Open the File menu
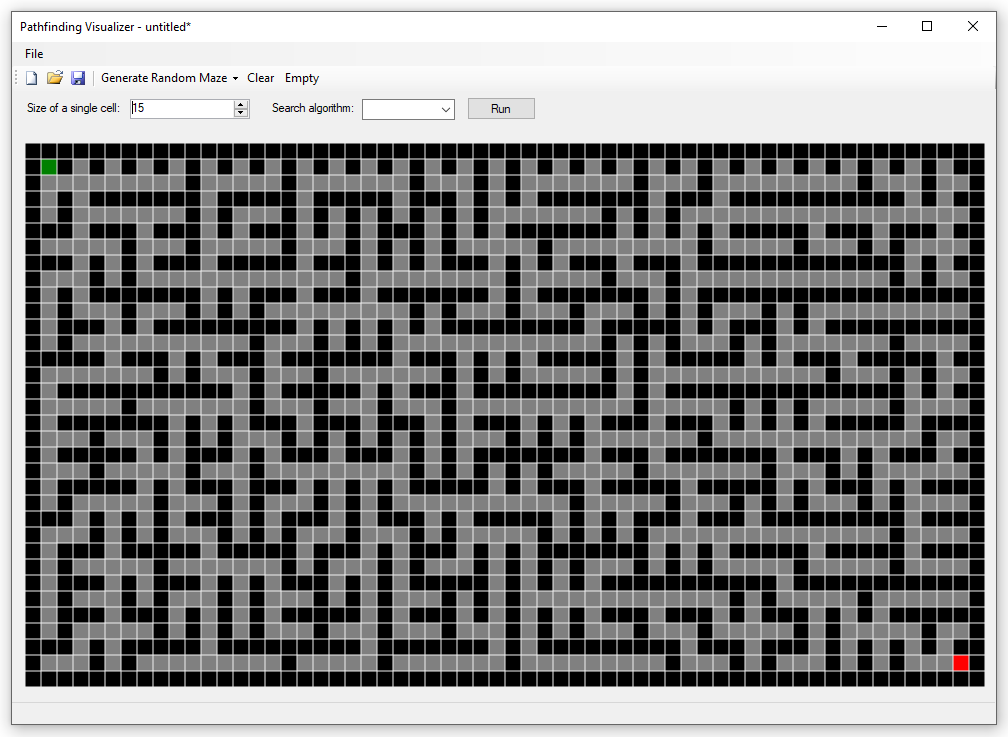This screenshot has height=737, width=1008. coord(34,53)
